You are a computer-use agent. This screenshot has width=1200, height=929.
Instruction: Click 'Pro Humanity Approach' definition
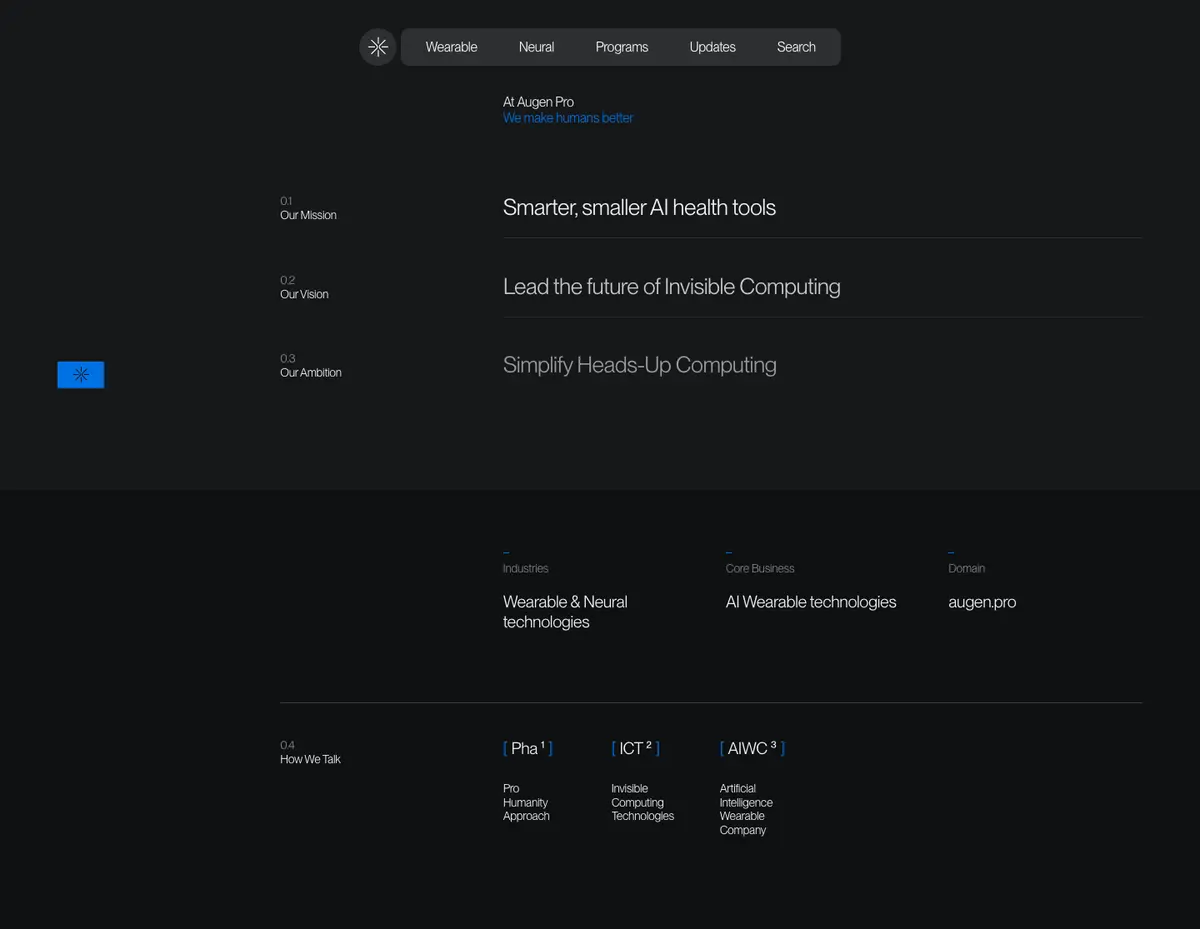(x=526, y=803)
